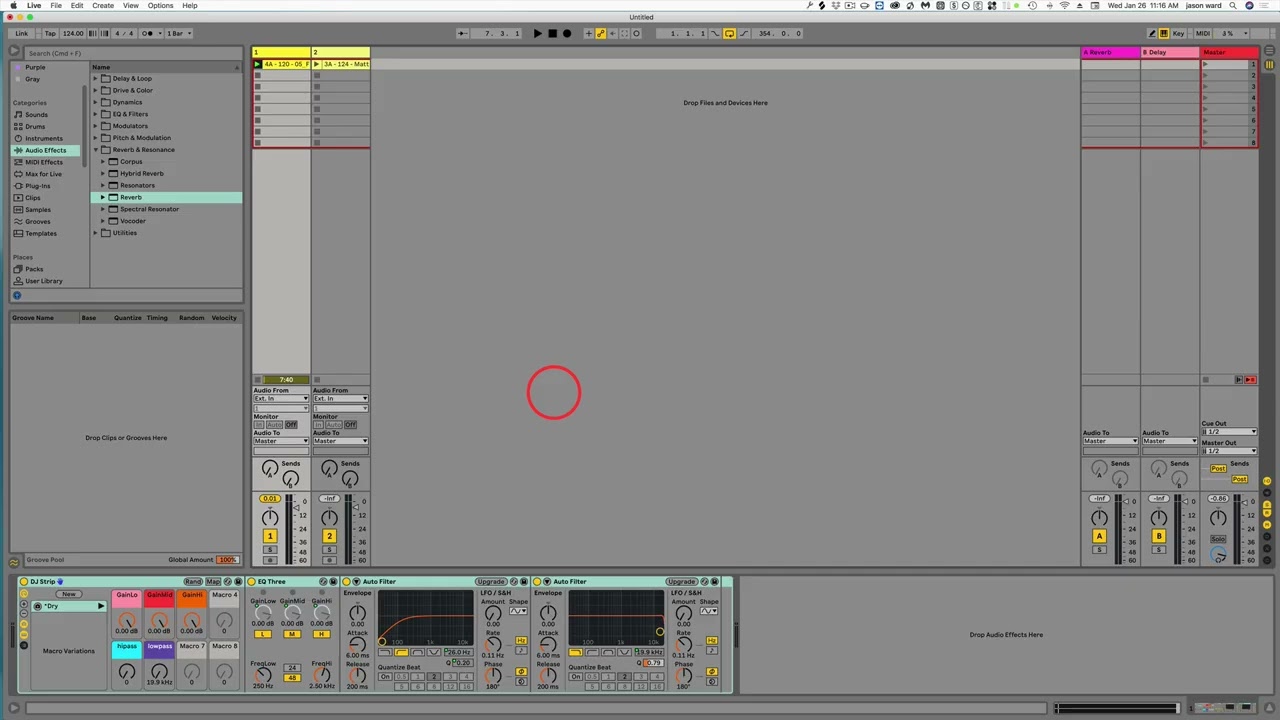
Task: Collapse the Reverb & Resonance folder
Action: 96,150
